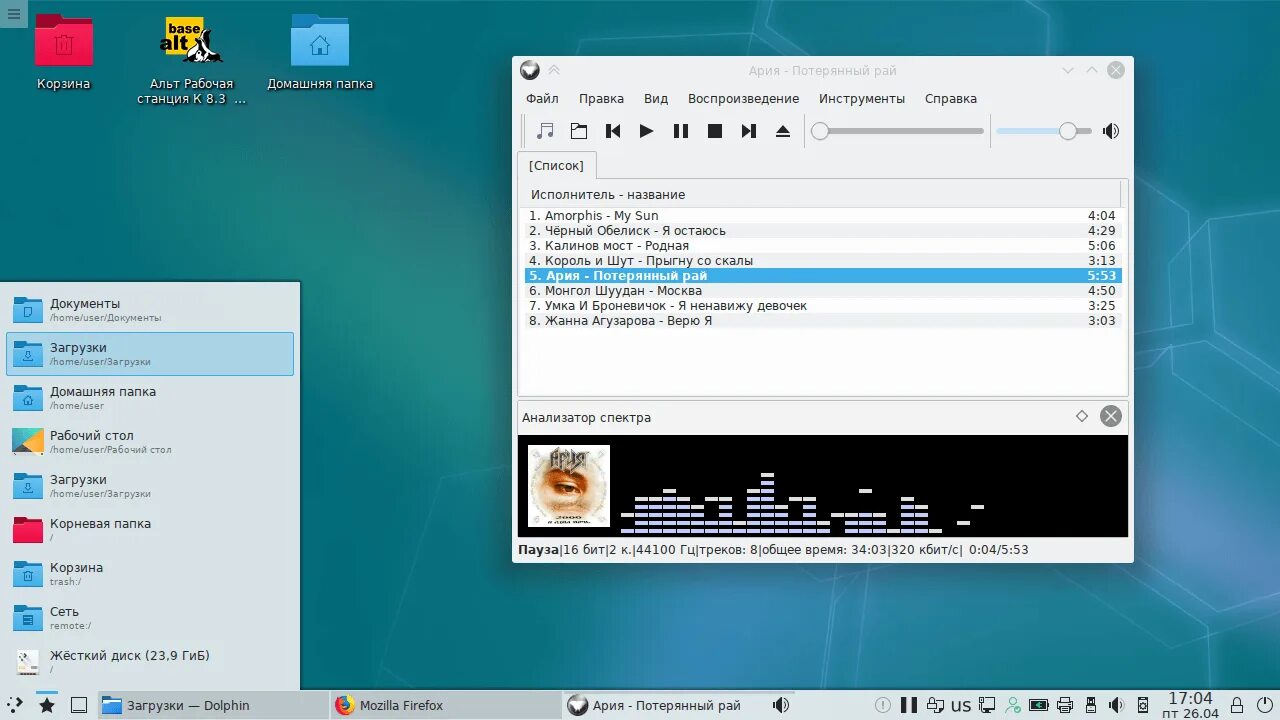Open the Инструменты menu
The height and width of the screenshot is (720, 1280).
[862, 99]
